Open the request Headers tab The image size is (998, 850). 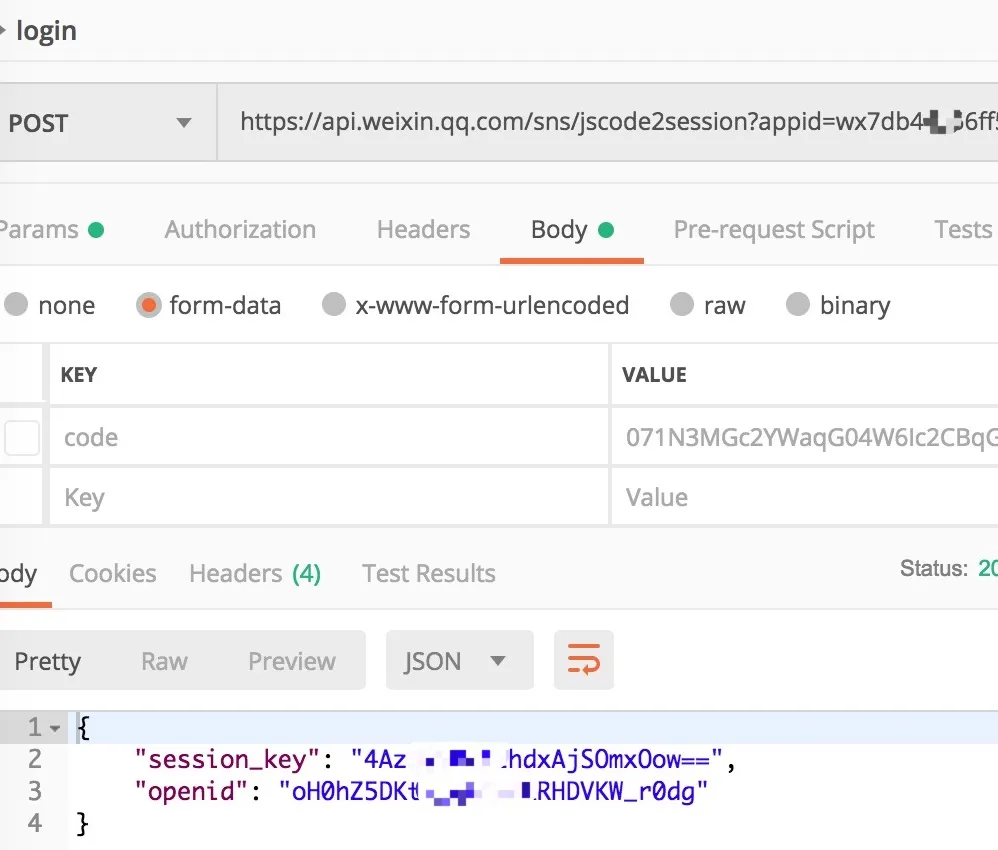tap(423, 230)
